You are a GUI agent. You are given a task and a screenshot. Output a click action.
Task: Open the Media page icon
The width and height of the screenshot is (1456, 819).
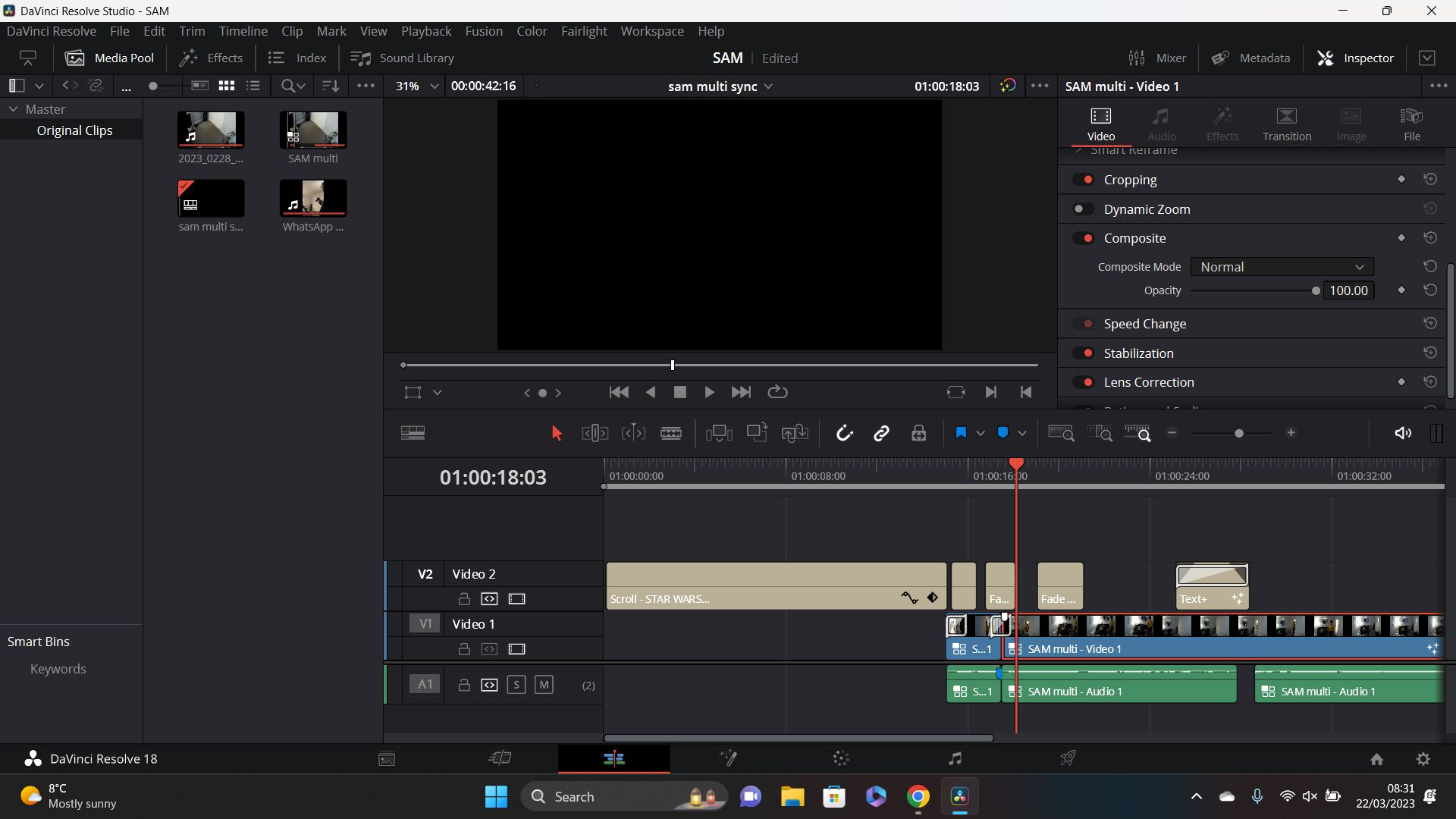click(x=387, y=759)
